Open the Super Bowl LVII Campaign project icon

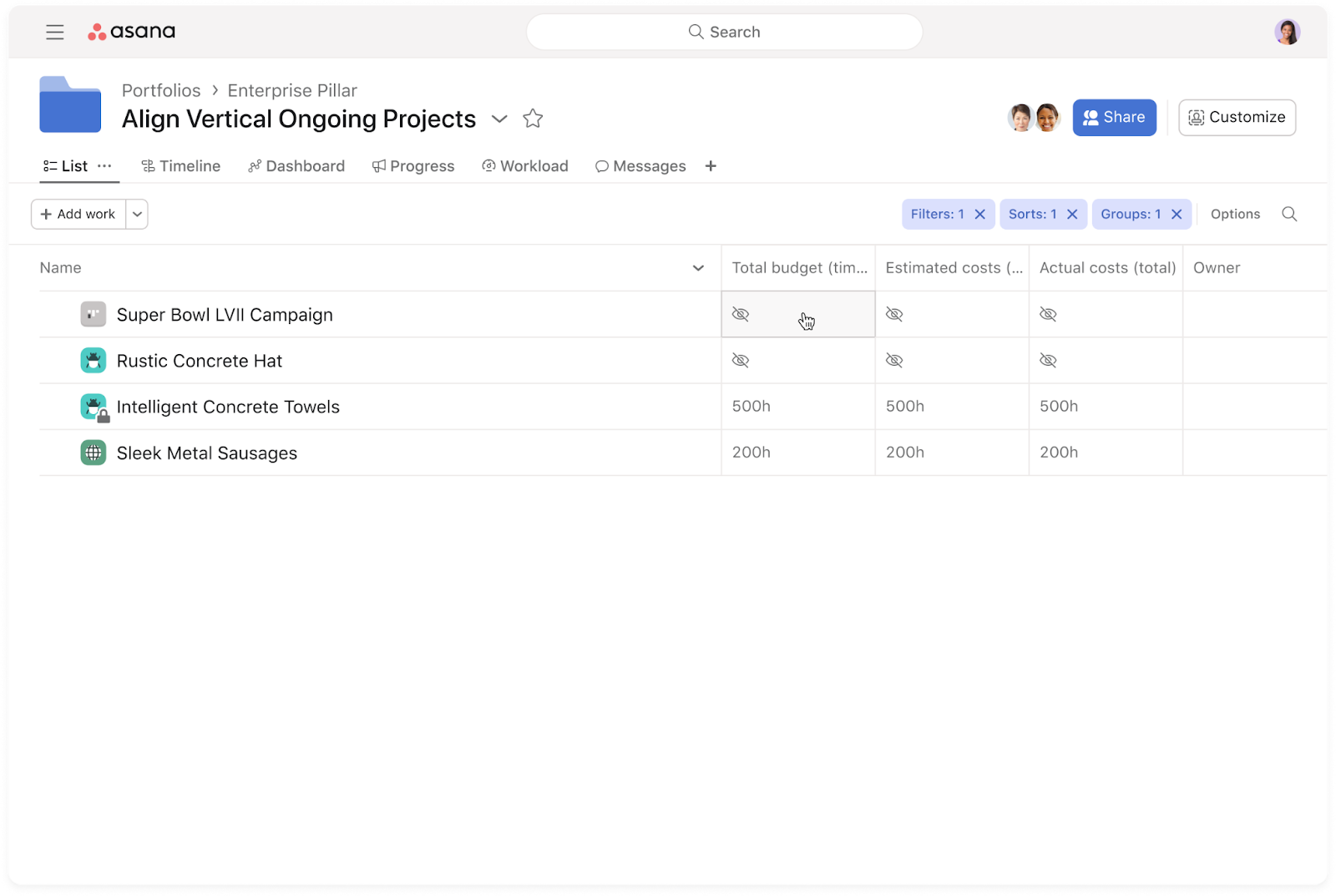94,315
